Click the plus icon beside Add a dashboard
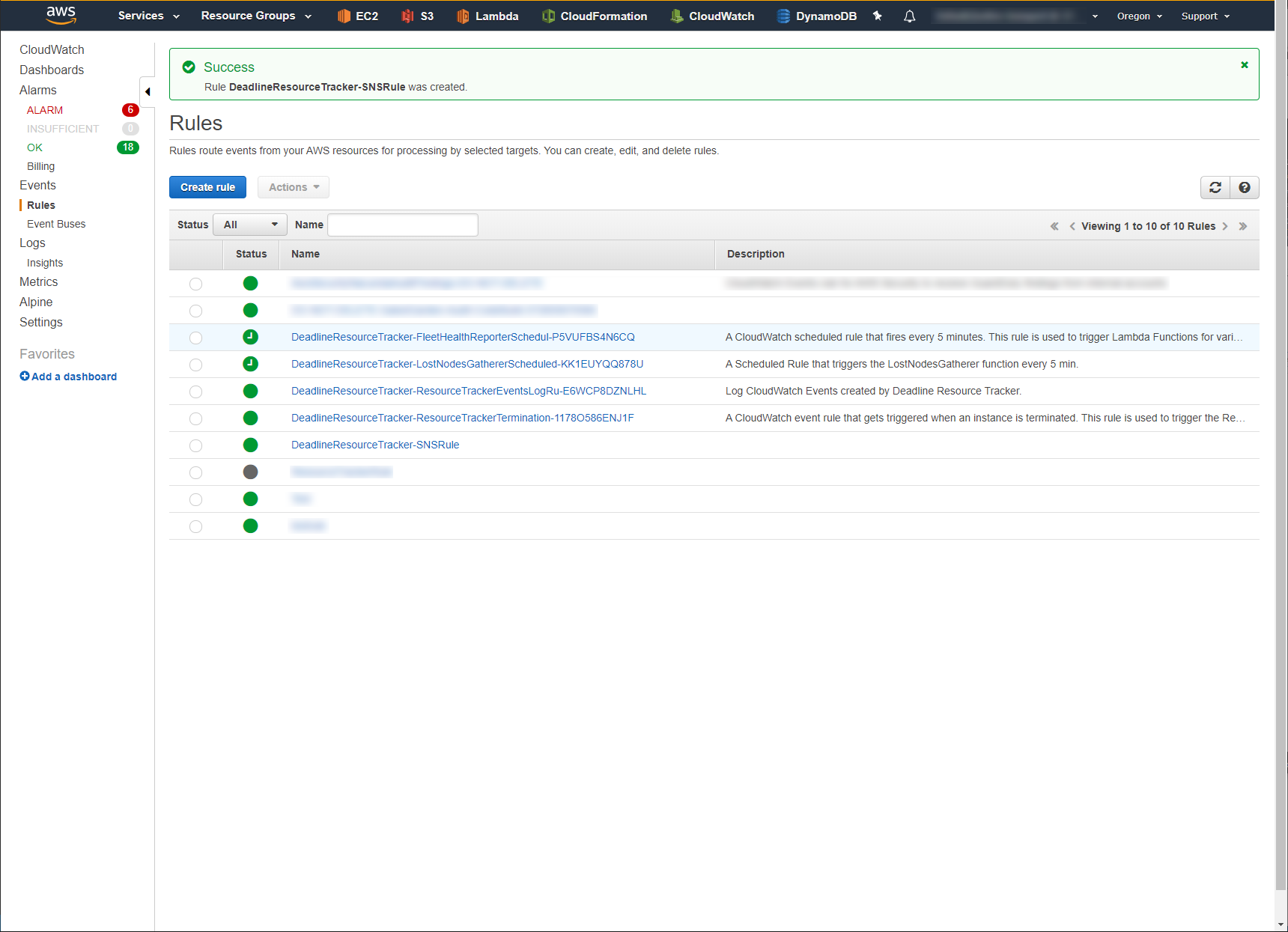The height and width of the screenshot is (932, 1288). 25,376
